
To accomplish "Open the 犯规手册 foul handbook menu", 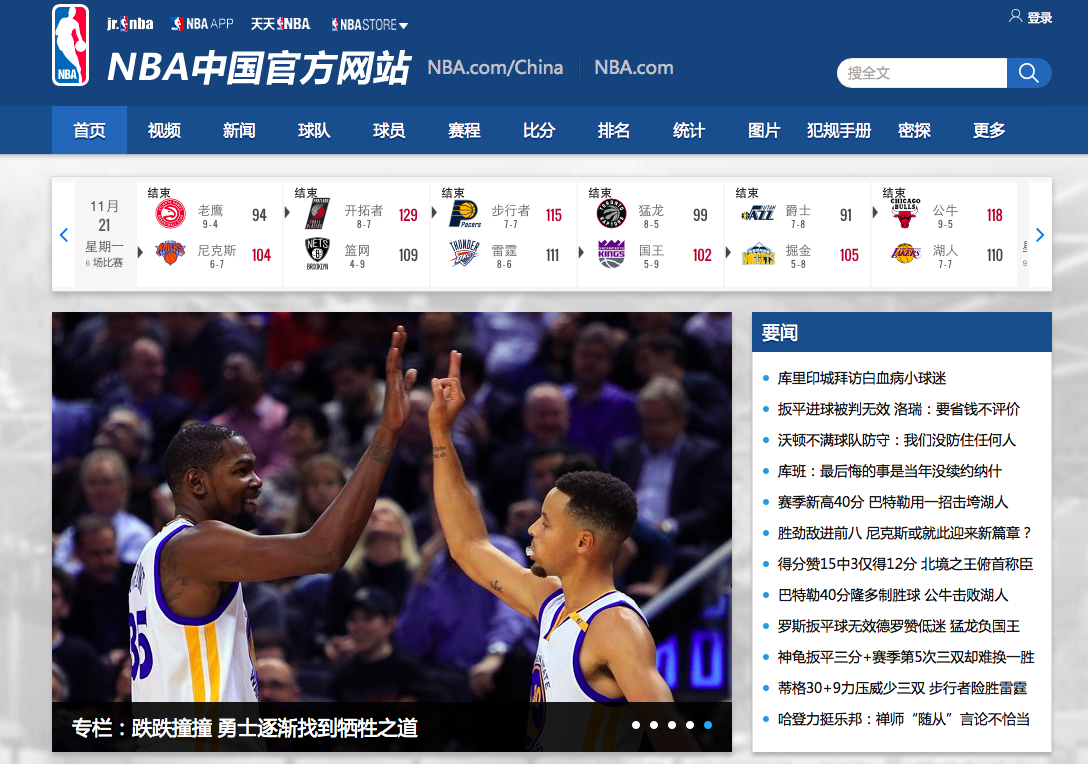I will click(x=839, y=130).
